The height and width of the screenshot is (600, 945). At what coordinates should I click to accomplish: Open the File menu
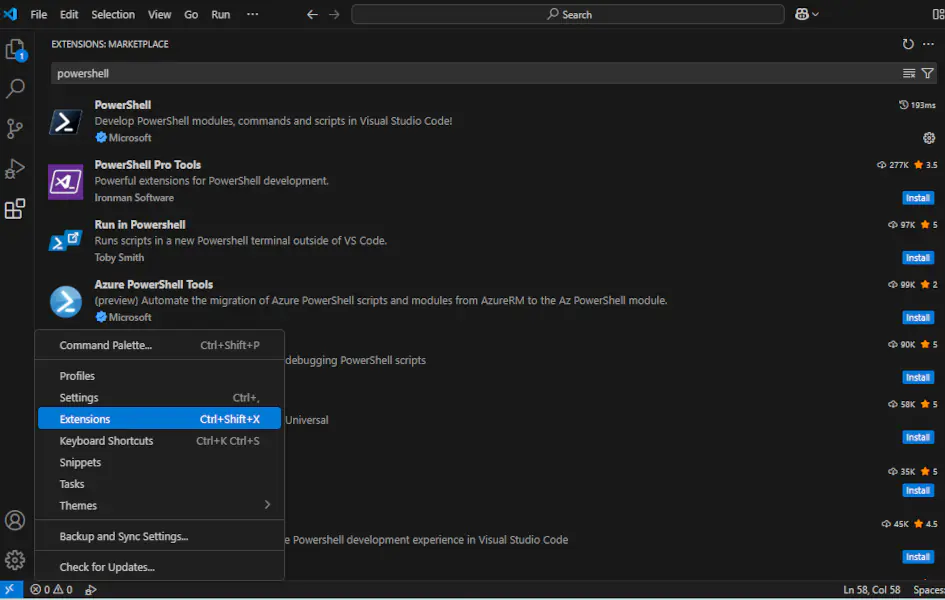[x=39, y=14]
